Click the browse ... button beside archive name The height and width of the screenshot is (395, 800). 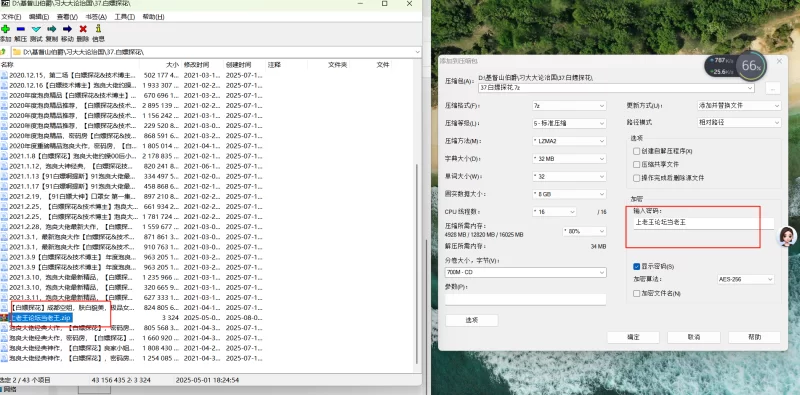pyautogui.click(x=773, y=88)
